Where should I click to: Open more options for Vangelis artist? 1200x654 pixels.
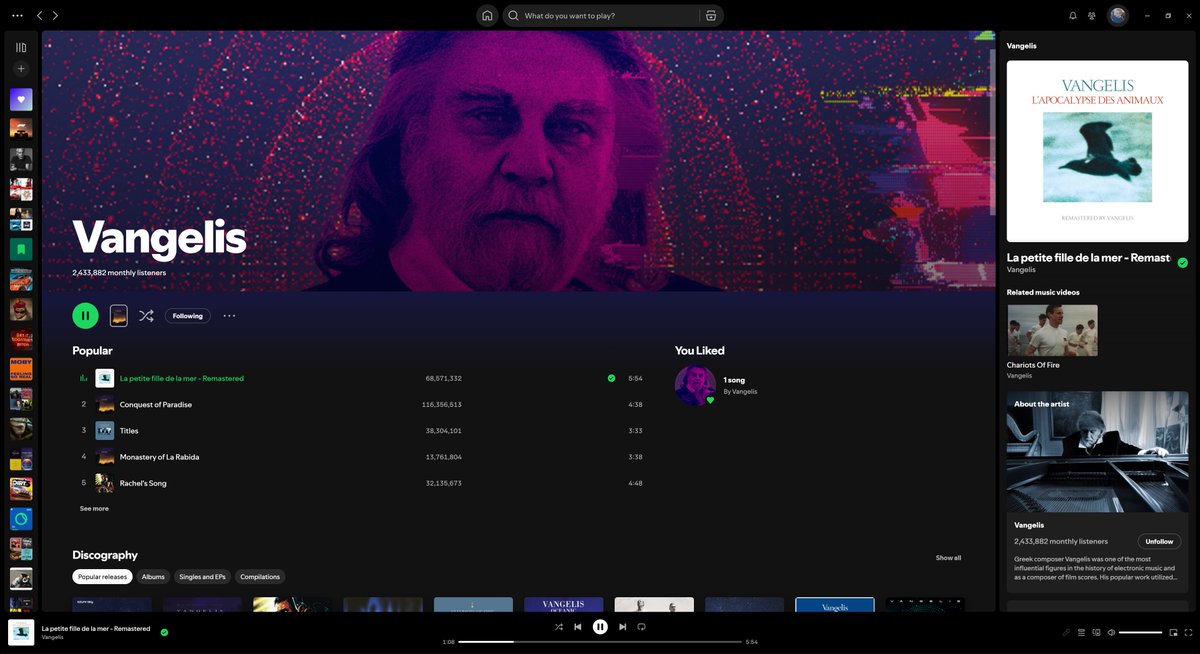point(229,316)
